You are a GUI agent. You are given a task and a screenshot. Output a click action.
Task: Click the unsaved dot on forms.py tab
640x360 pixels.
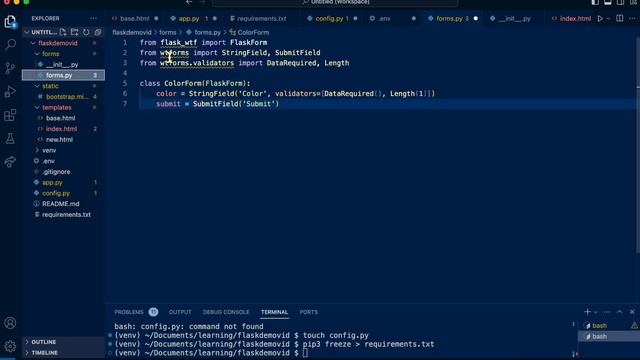[x=476, y=18]
